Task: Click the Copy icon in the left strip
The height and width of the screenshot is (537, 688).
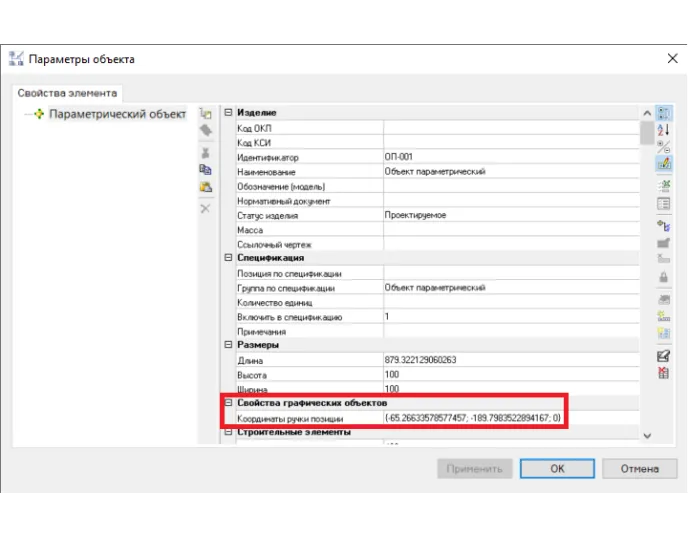Action: click(205, 169)
